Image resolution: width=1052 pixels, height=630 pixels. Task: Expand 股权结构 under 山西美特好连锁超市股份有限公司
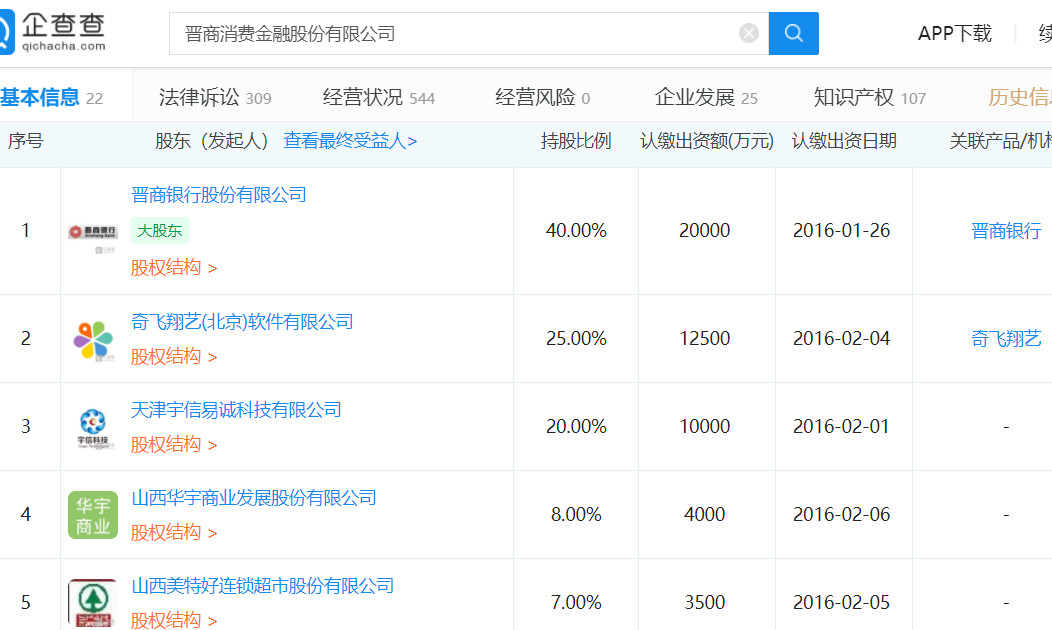coord(174,620)
